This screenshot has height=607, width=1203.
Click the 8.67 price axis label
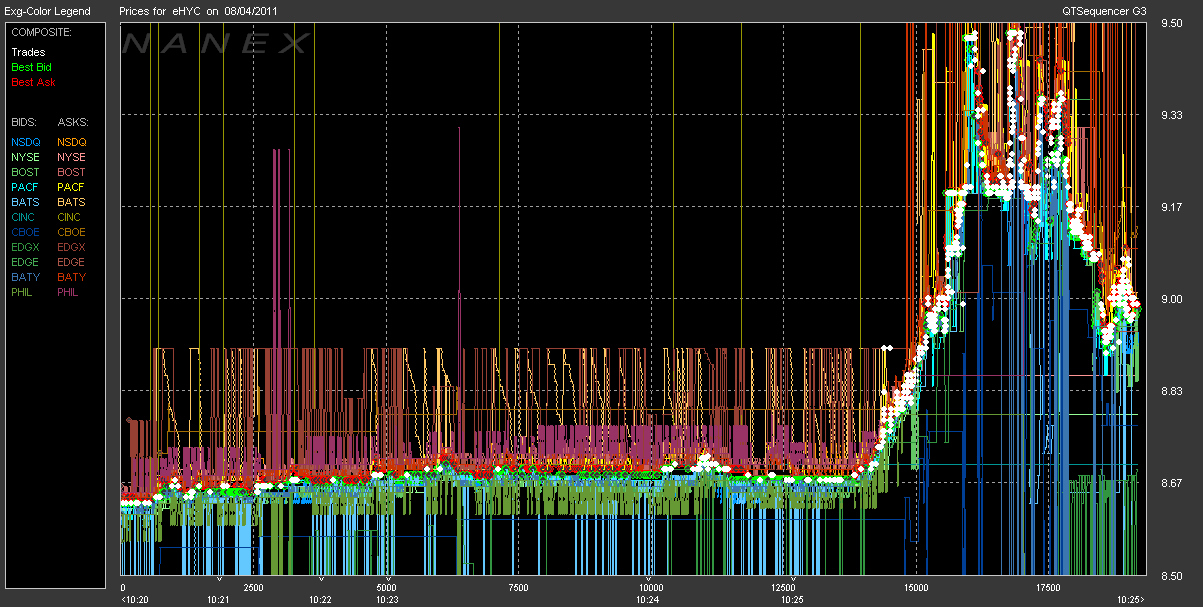(x=1172, y=483)
